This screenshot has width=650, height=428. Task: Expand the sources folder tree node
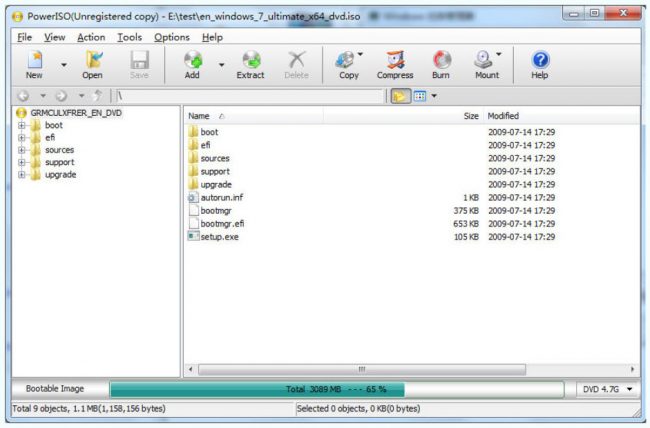click(21, 150)
